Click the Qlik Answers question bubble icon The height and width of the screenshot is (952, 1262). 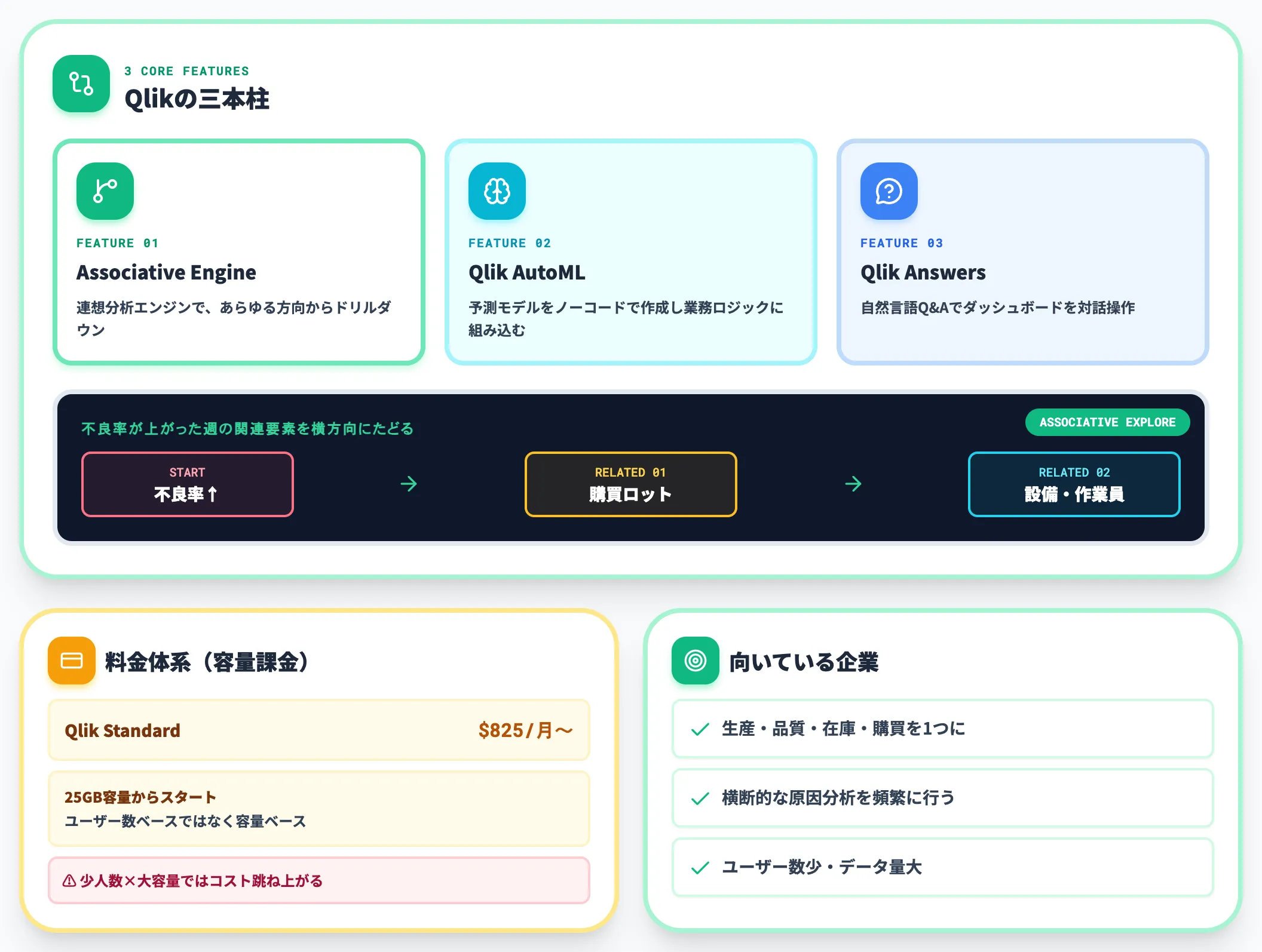(889, 191)
